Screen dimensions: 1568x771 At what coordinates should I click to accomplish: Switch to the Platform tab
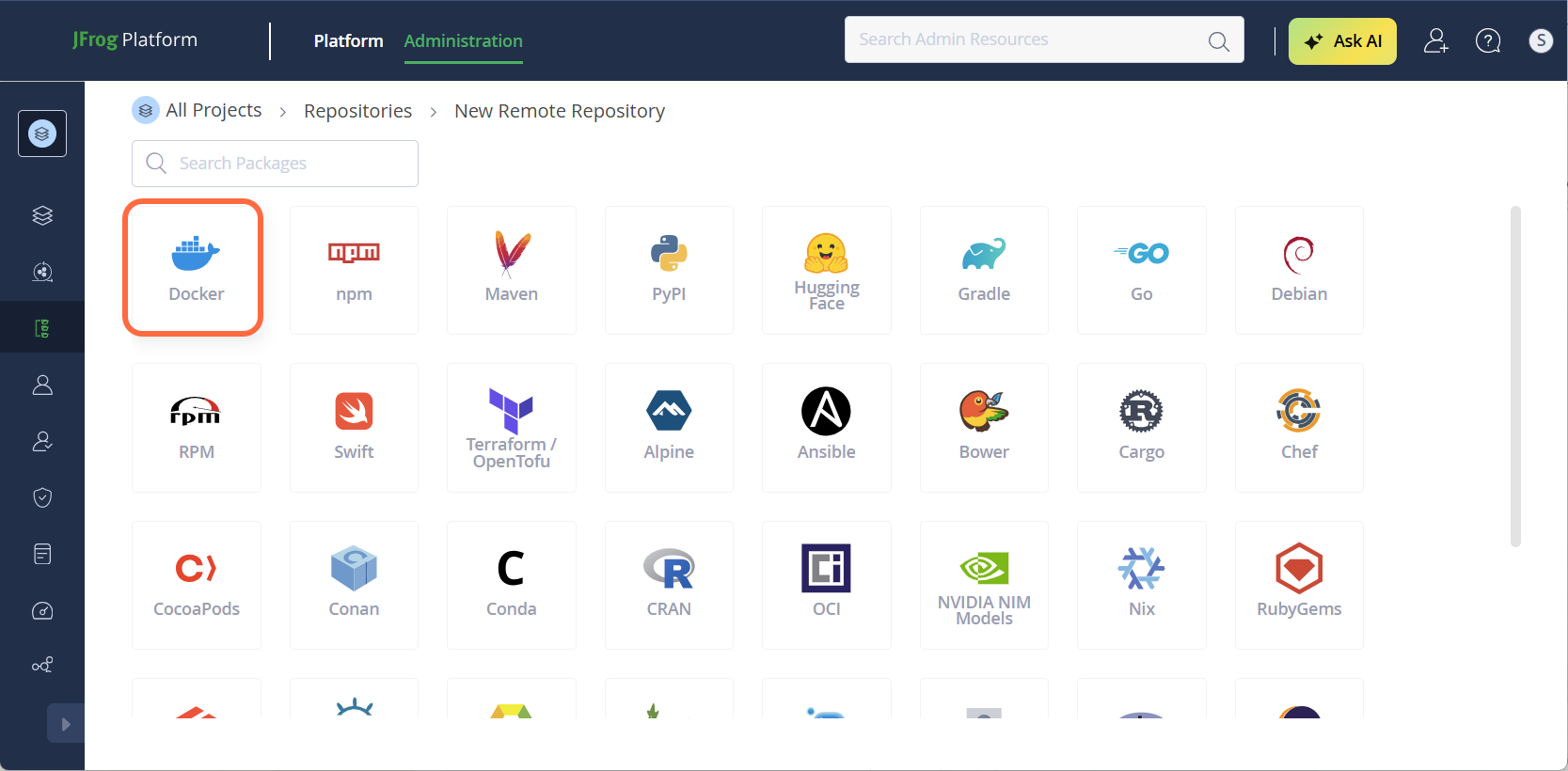coord(348,40)
